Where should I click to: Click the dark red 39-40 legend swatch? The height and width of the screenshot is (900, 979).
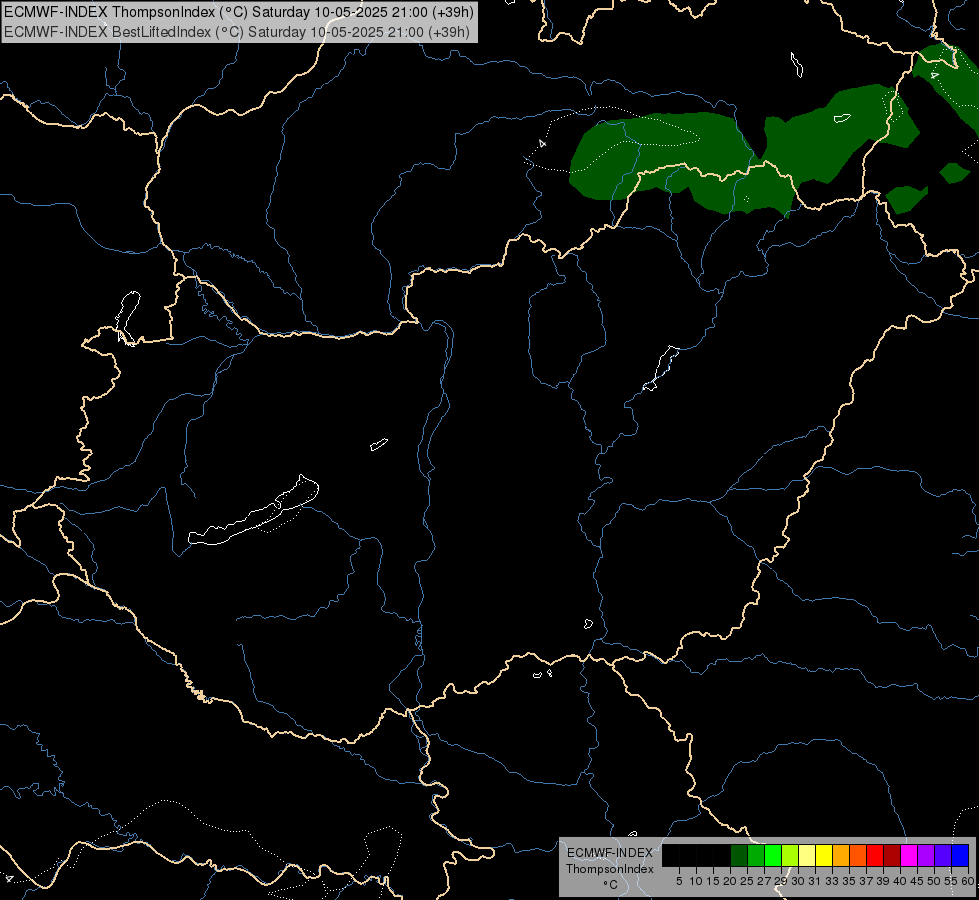click(892, 855)
